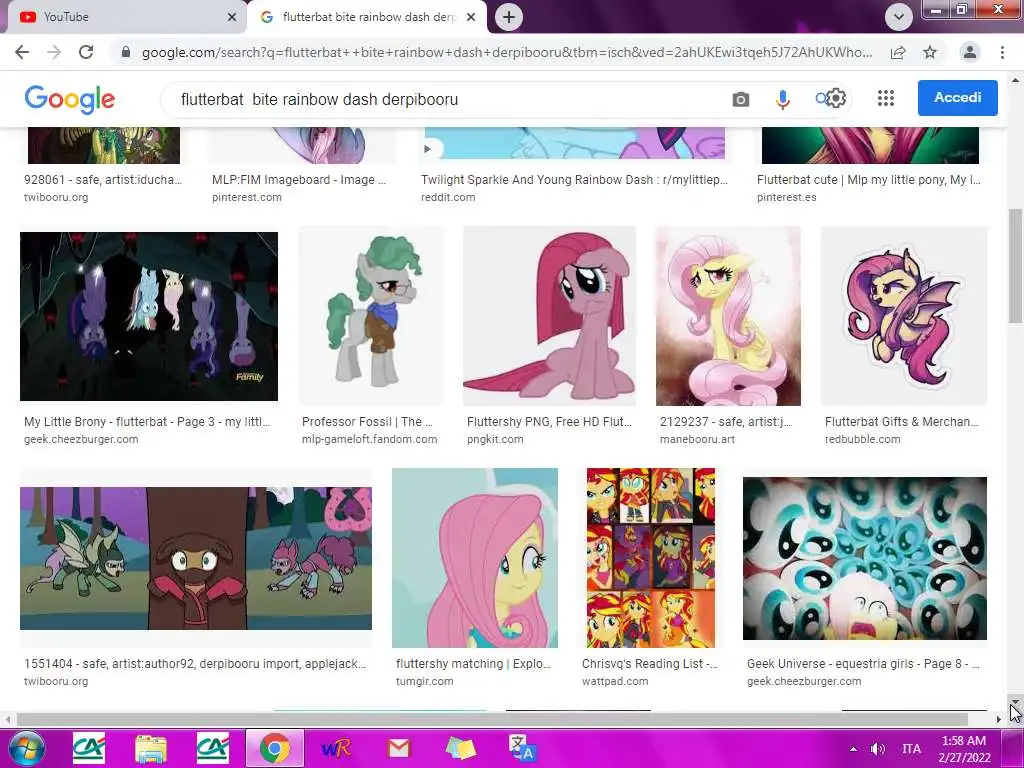Click the Chrome back arrow
1024x768 pixels.
22,52
